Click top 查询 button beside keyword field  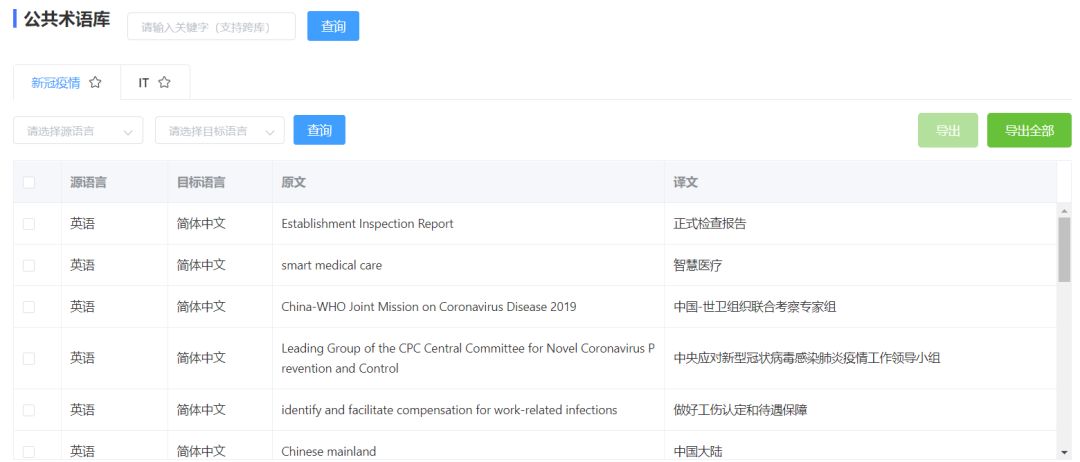click(x=333, y=27)
